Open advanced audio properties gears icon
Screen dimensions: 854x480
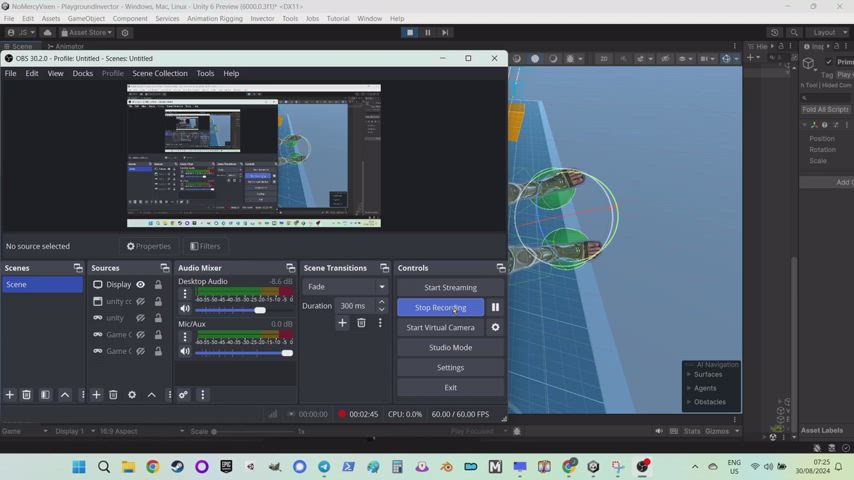tap(184, 394)
